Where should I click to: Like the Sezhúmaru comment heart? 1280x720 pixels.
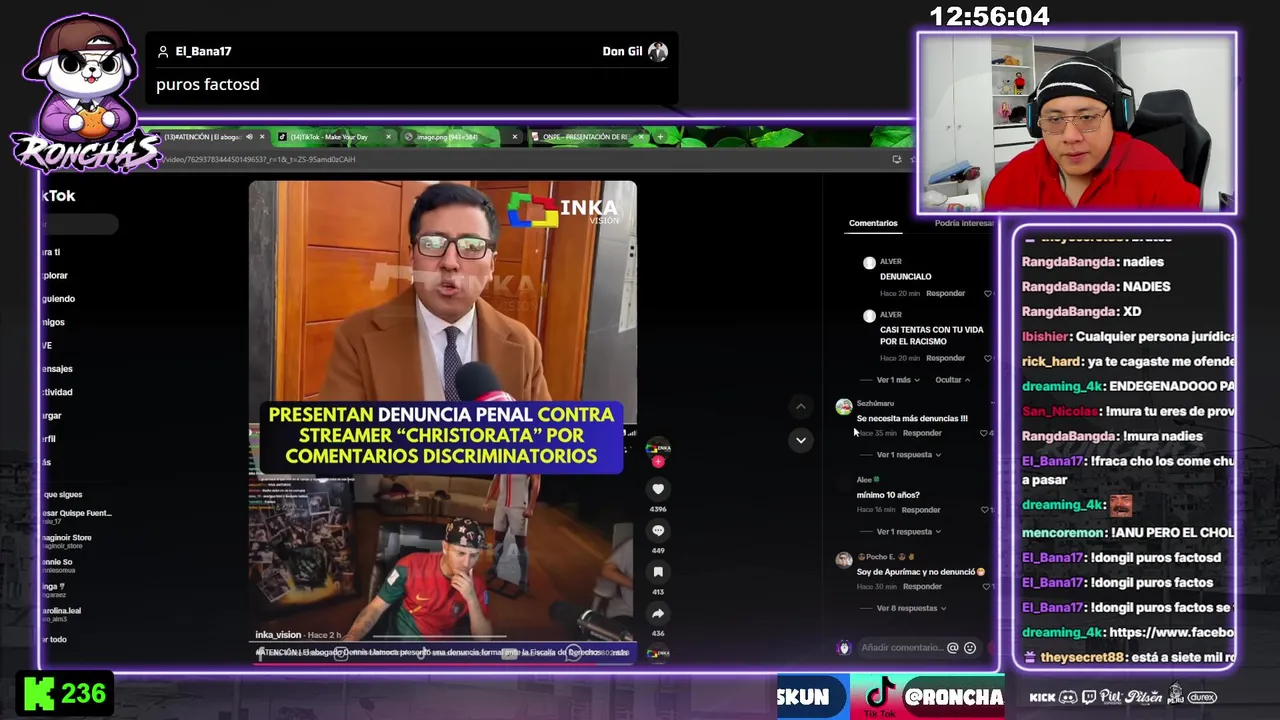985,433
